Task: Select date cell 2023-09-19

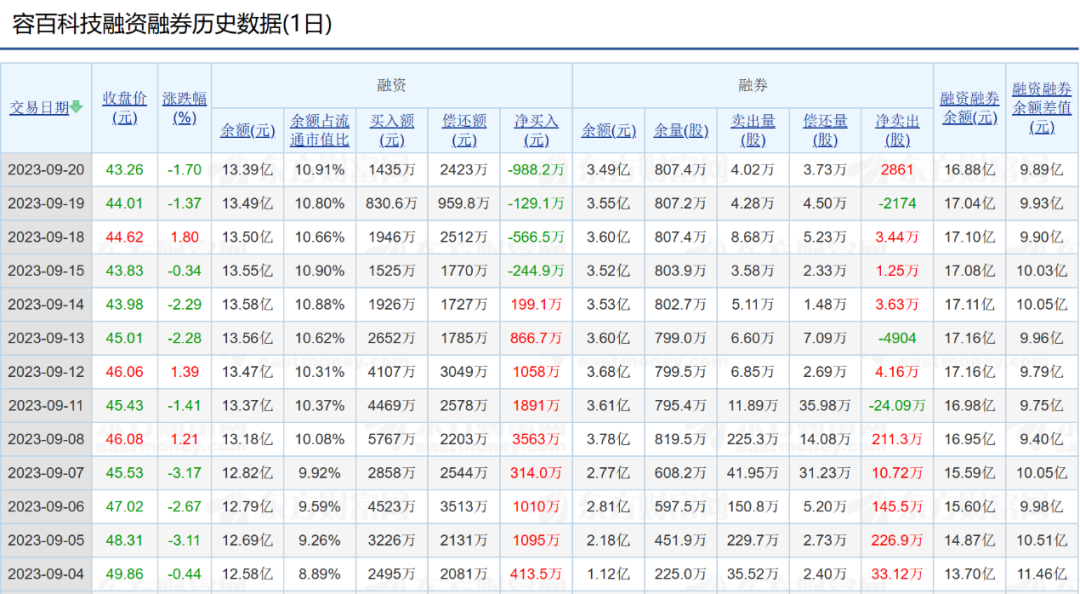Action: pos(46,203)
